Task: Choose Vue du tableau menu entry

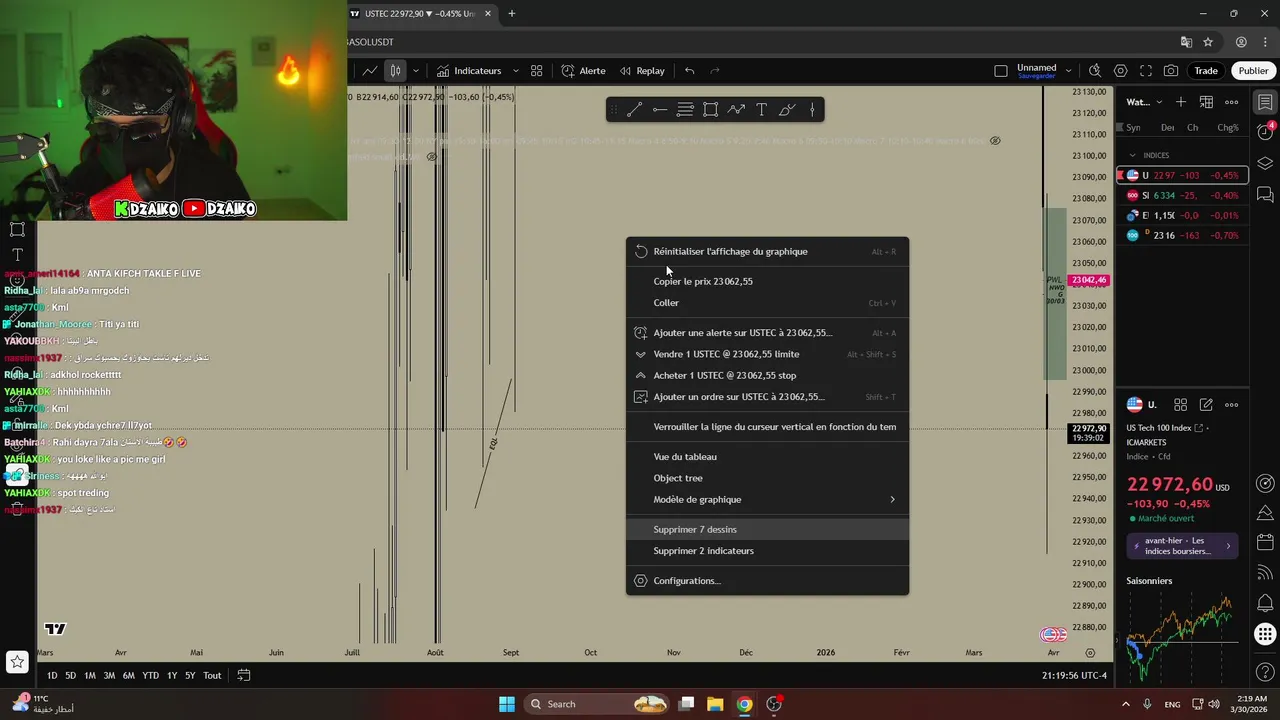Action: tap(767, 456)
